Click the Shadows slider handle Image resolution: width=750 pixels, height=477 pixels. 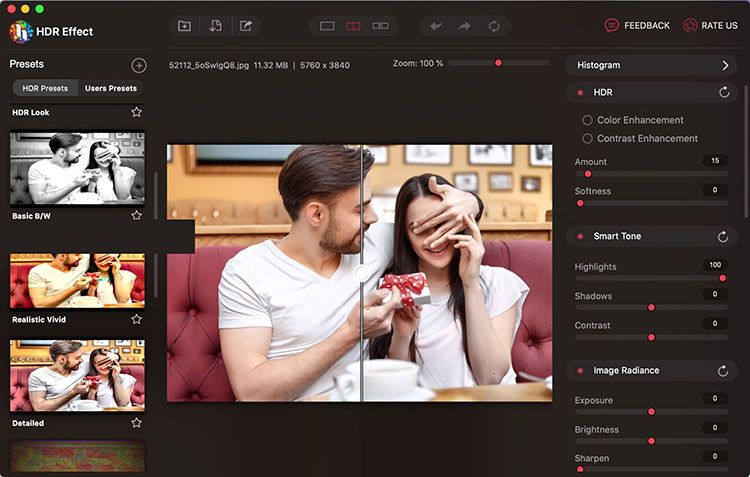pos(651,307)
